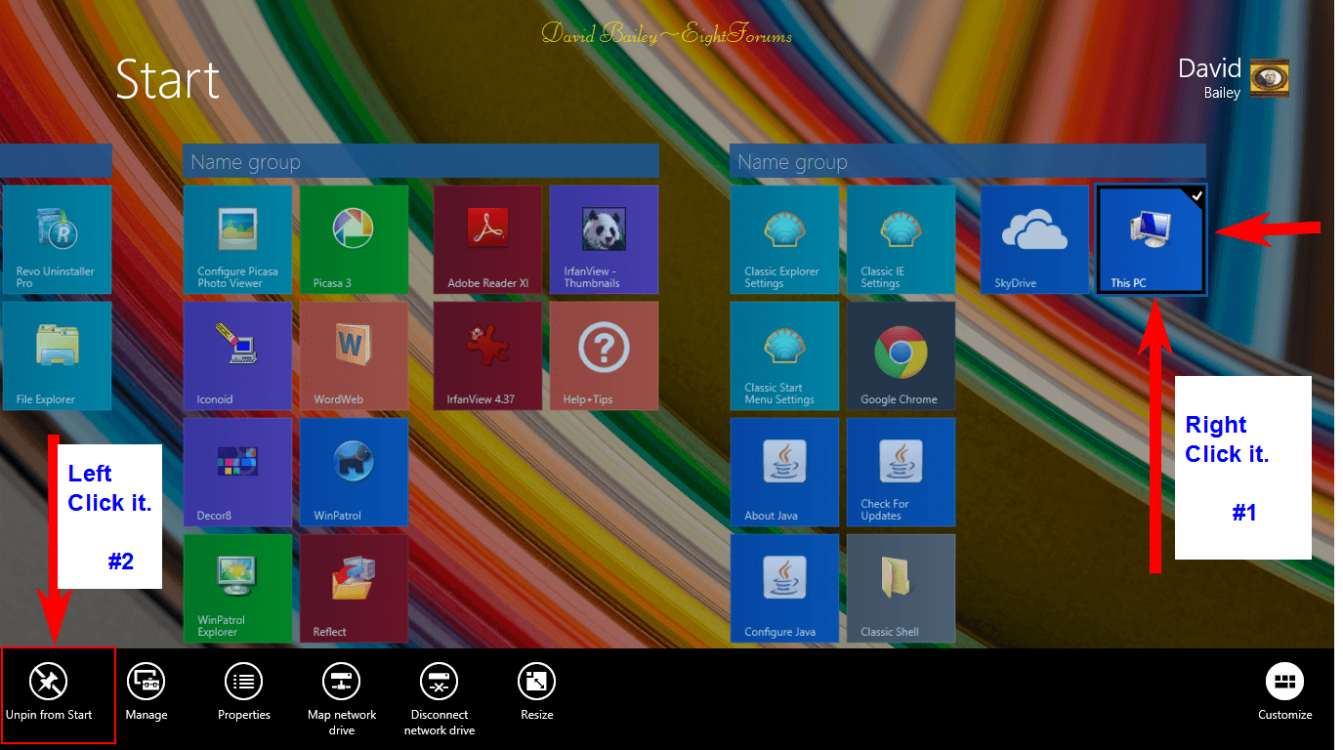Open the Iconoid tile
Screen dimensions: 1343x750
238,356
